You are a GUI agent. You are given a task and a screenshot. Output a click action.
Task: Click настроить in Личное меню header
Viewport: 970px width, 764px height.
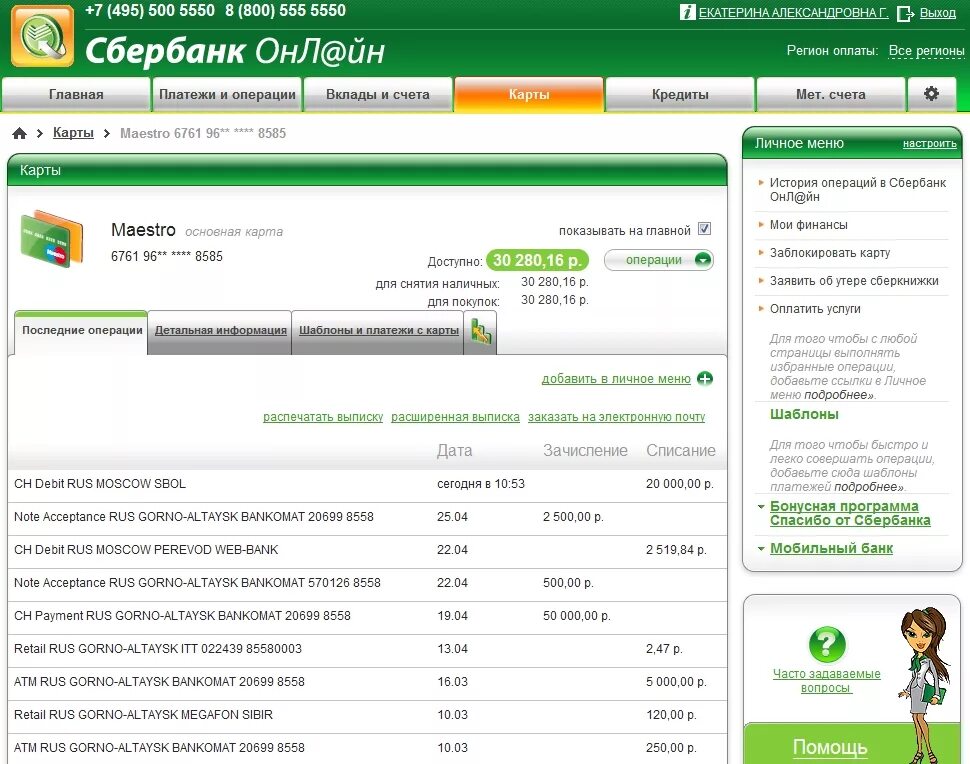(x=929, y=144)
